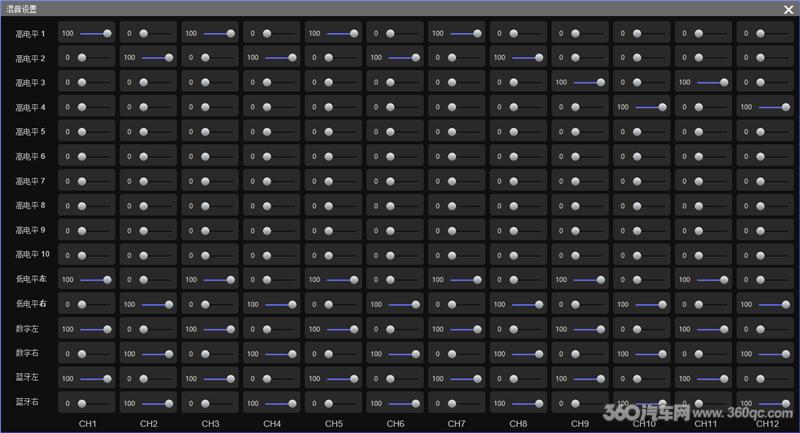This screenshot has width=800, height=433.
Task: Click the 数字右 row label
Action: coord(27,353)
